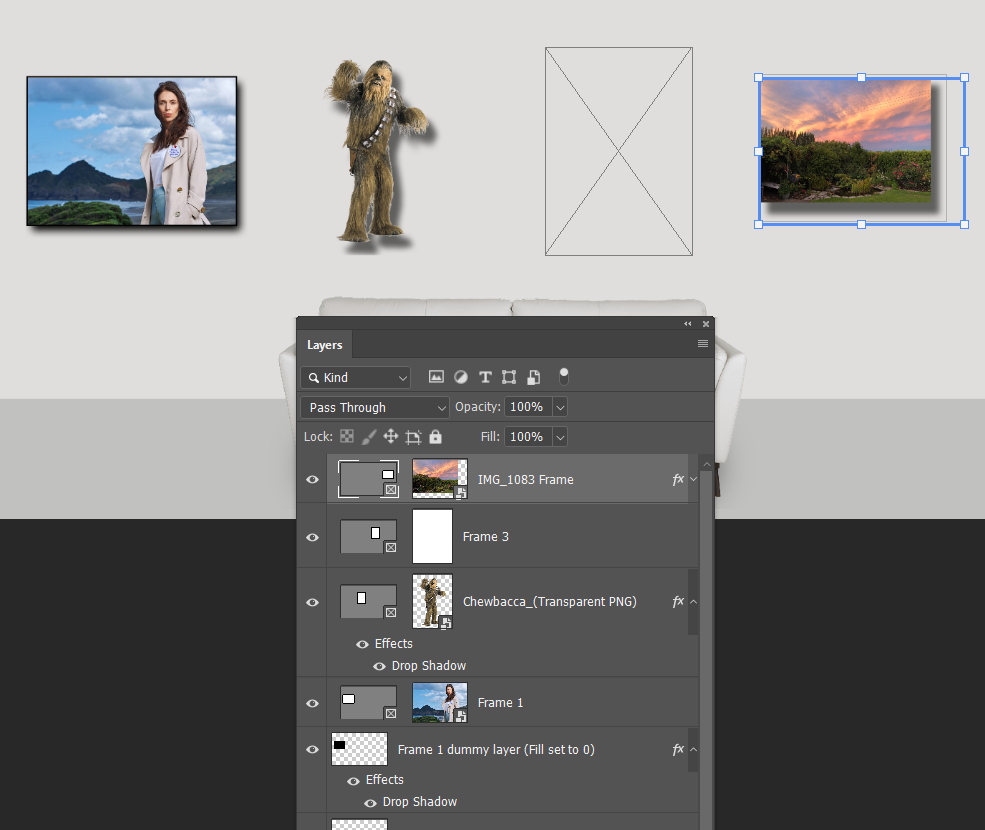Select the Frame 3 layer name
This screenshot has height=830, width=985.
pyautogui.click(x=486, y=537)
